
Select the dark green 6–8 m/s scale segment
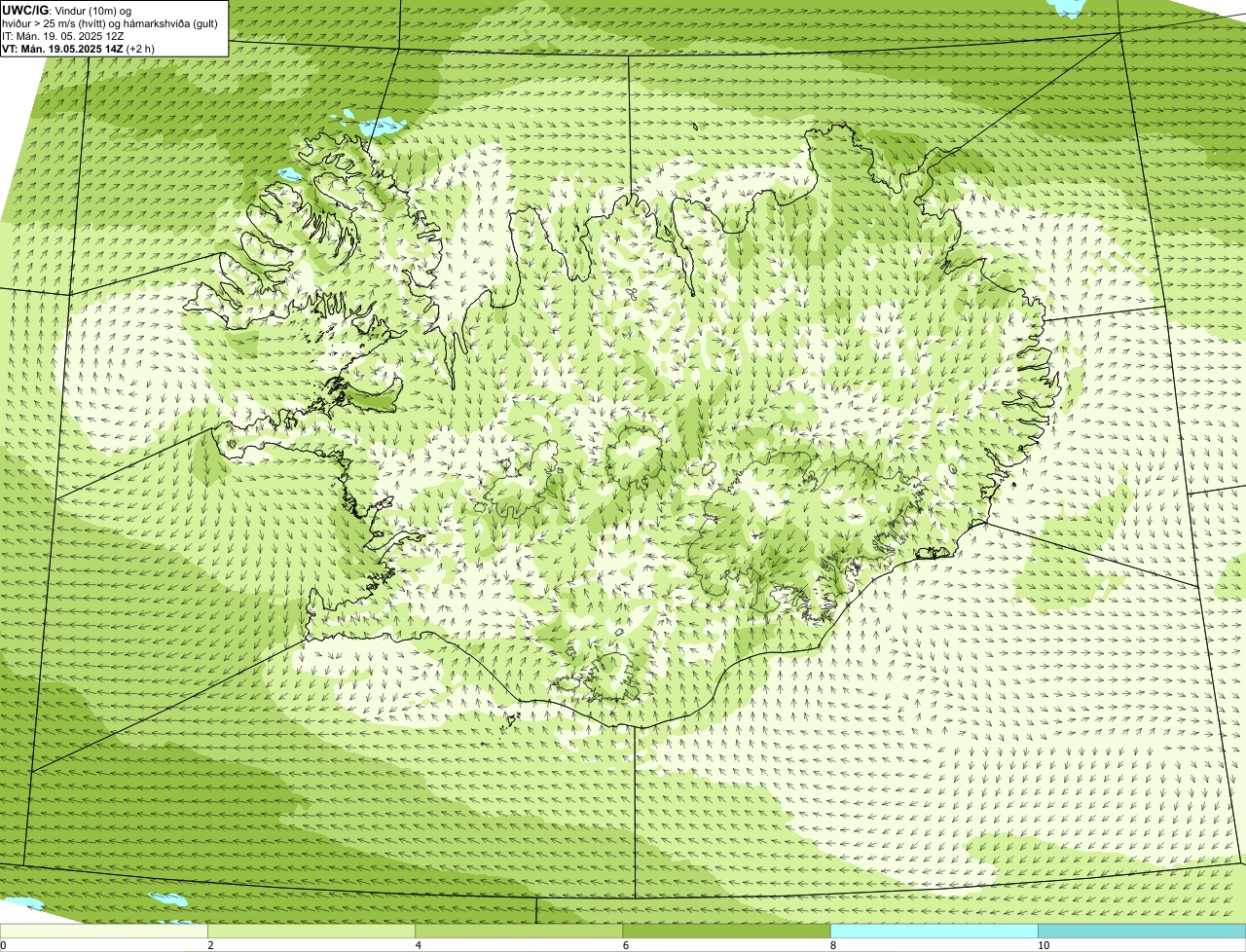pos(726,932)
